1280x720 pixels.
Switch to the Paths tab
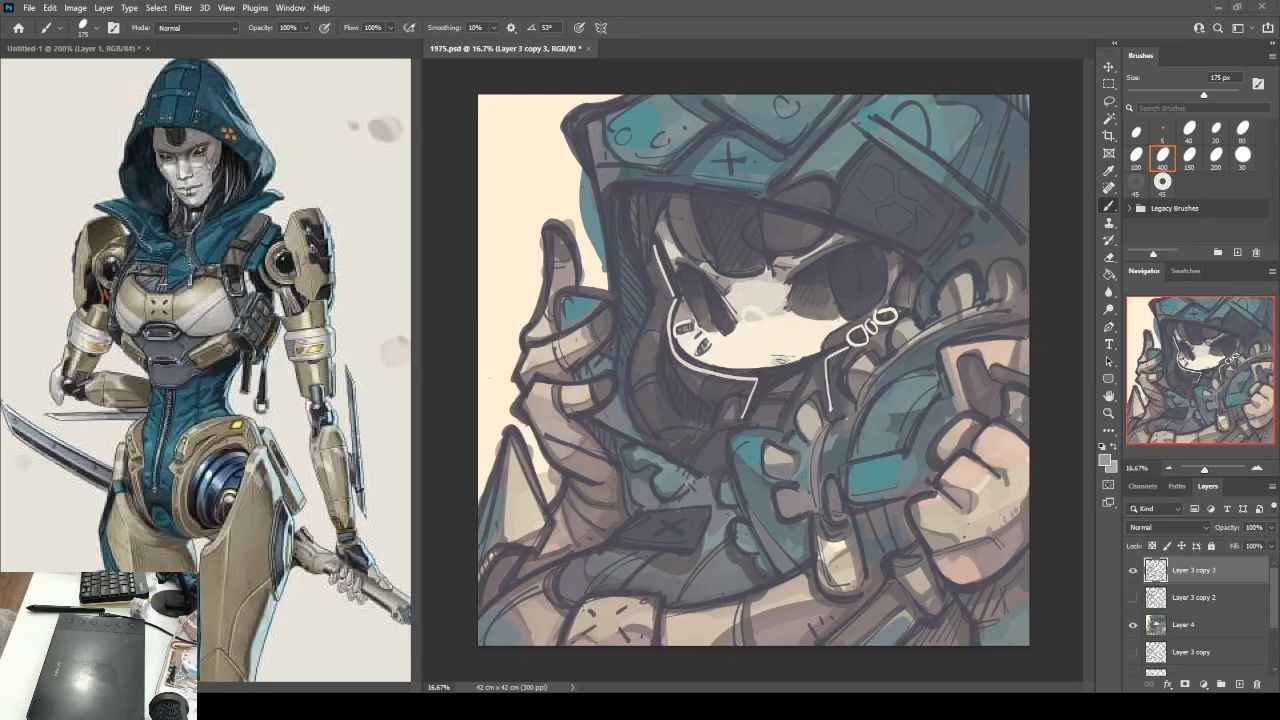1177,487
